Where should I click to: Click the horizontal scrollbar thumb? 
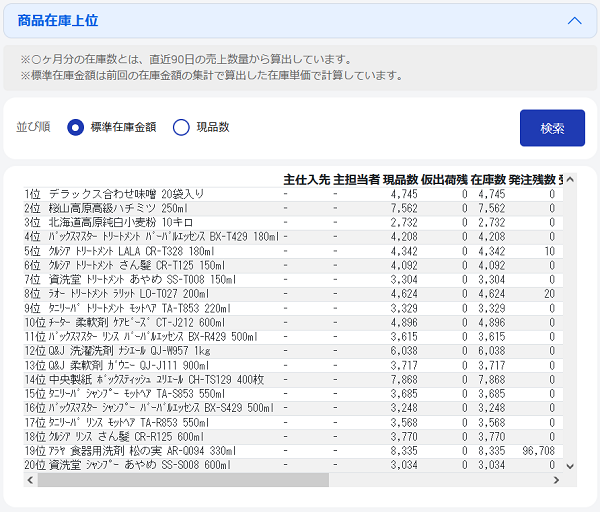183,480
